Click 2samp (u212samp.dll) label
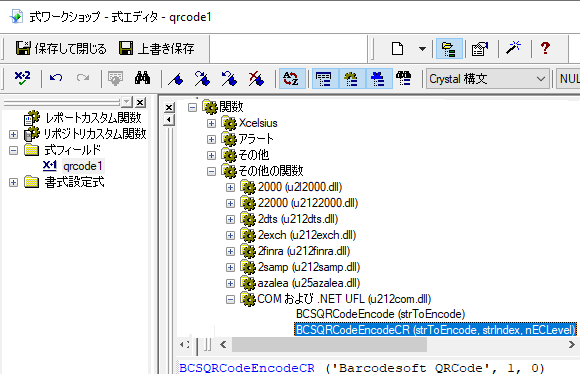Screen dimensions: 580x374 [309, 267]
